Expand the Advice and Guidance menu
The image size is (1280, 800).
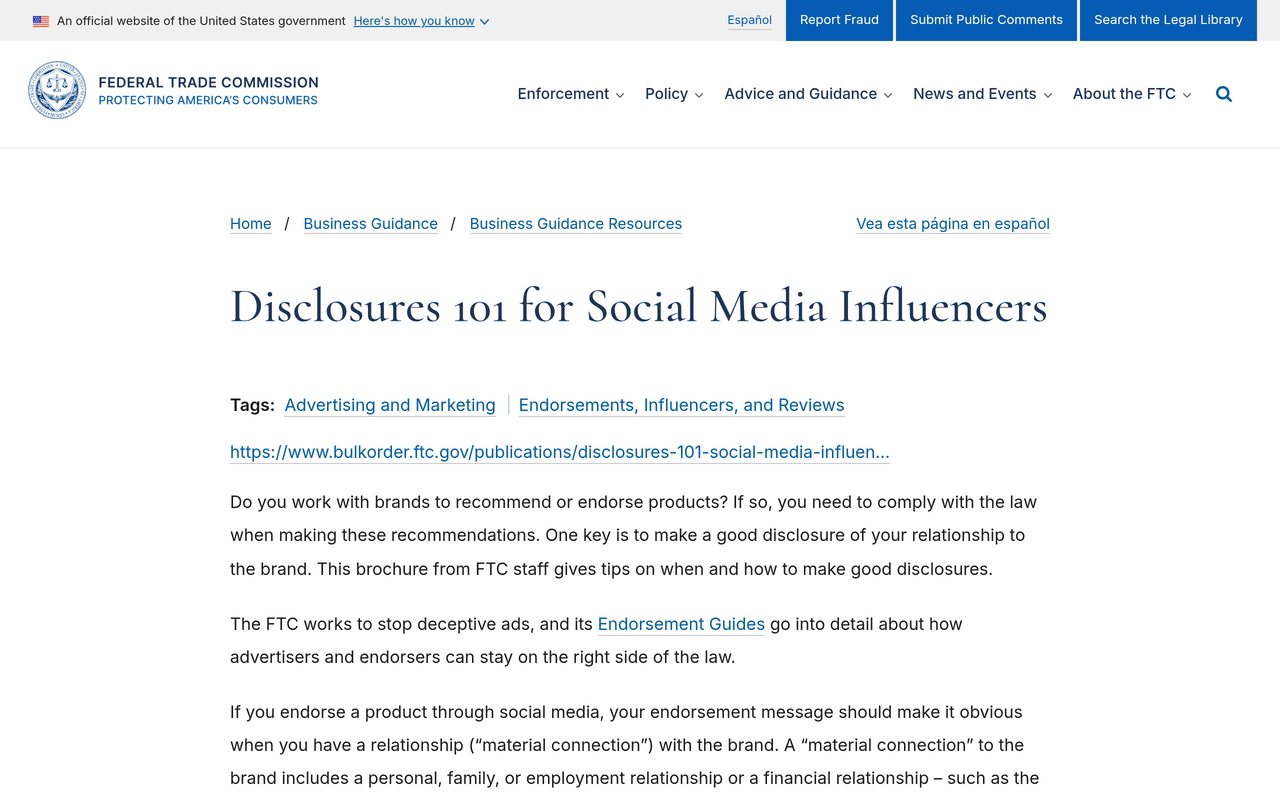coord(808,94)
